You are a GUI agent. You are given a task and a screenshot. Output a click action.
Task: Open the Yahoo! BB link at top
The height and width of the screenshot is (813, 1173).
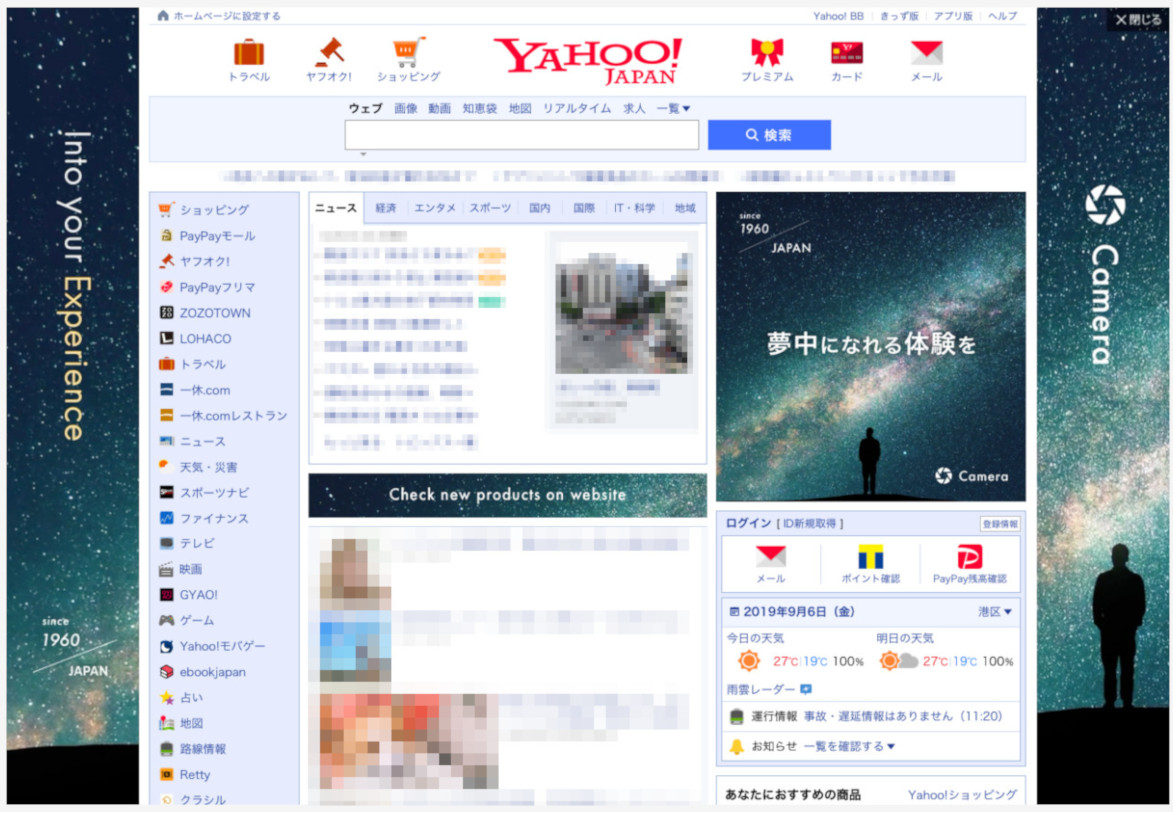click(x=838, y=16)
